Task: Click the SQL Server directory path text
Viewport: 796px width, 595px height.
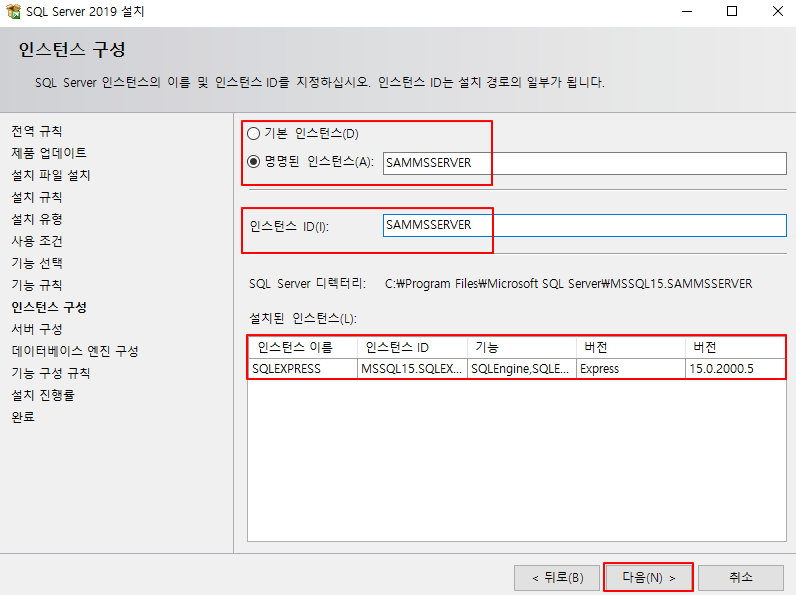Action: [569, 283]
